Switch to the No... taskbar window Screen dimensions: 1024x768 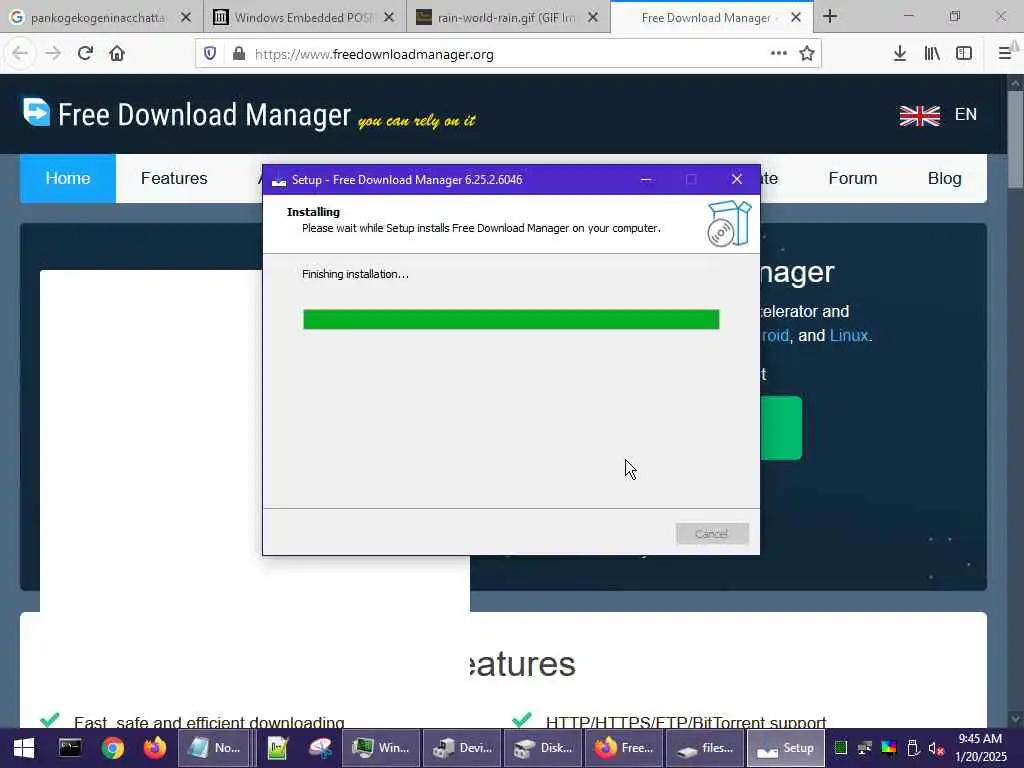pos(214,748)
